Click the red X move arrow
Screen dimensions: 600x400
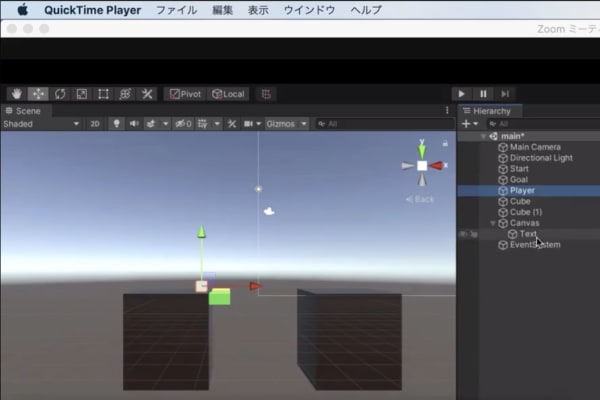click(255, 286)
